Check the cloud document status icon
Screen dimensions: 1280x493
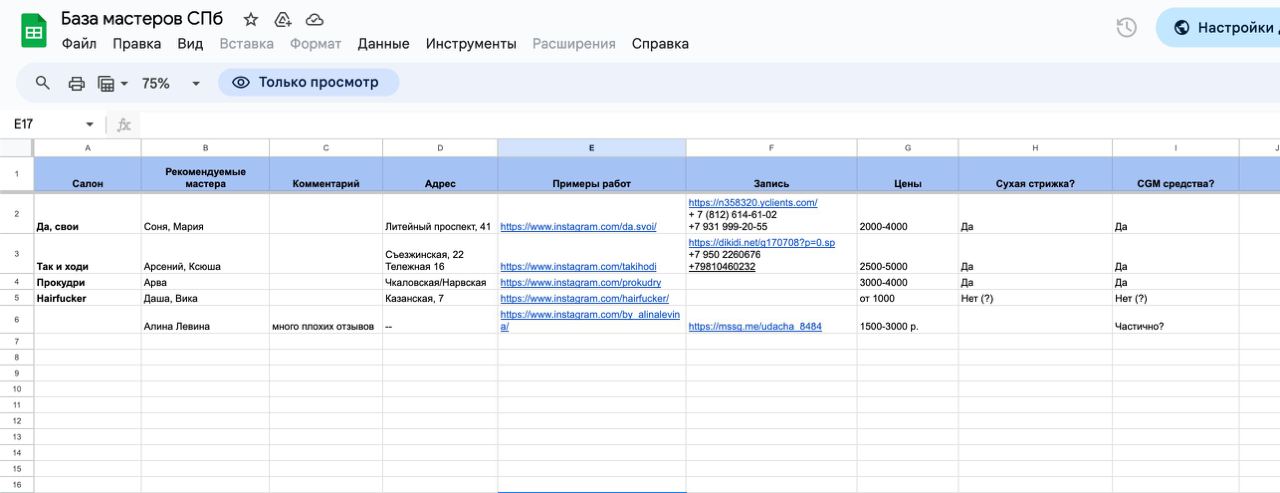click(315, 19)
